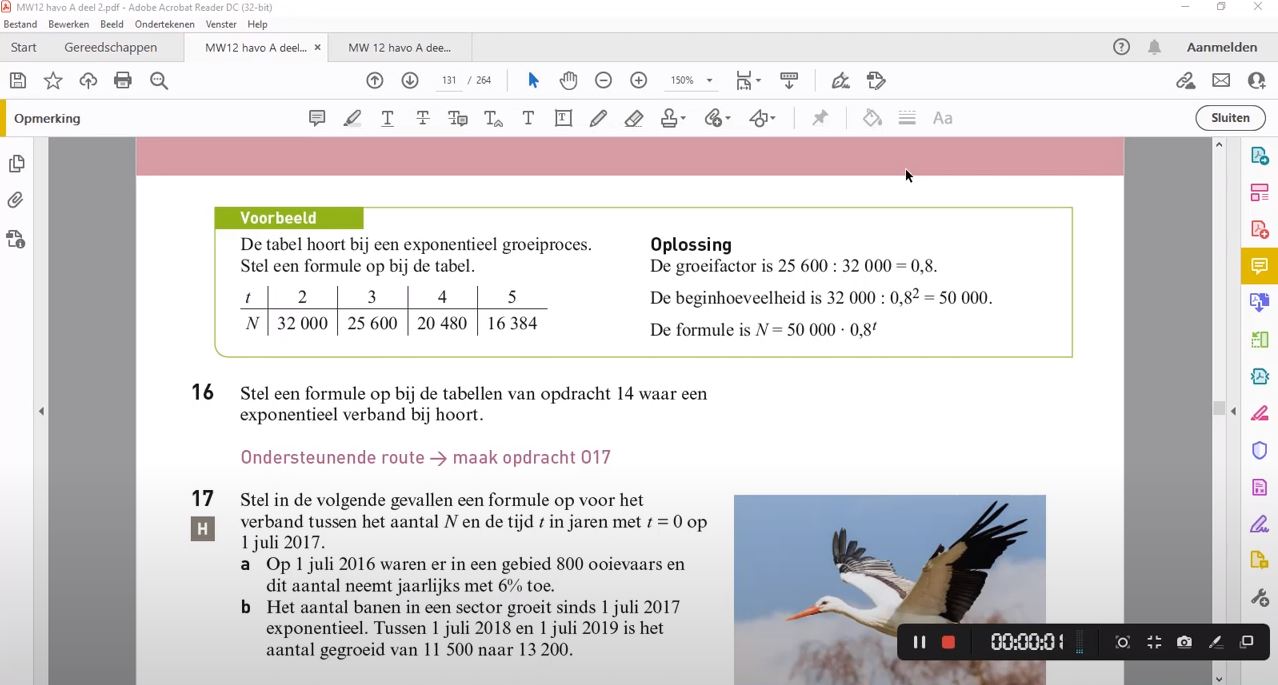Switch to the Start tab
1278x685 pixels.
(x=24, y=47)
